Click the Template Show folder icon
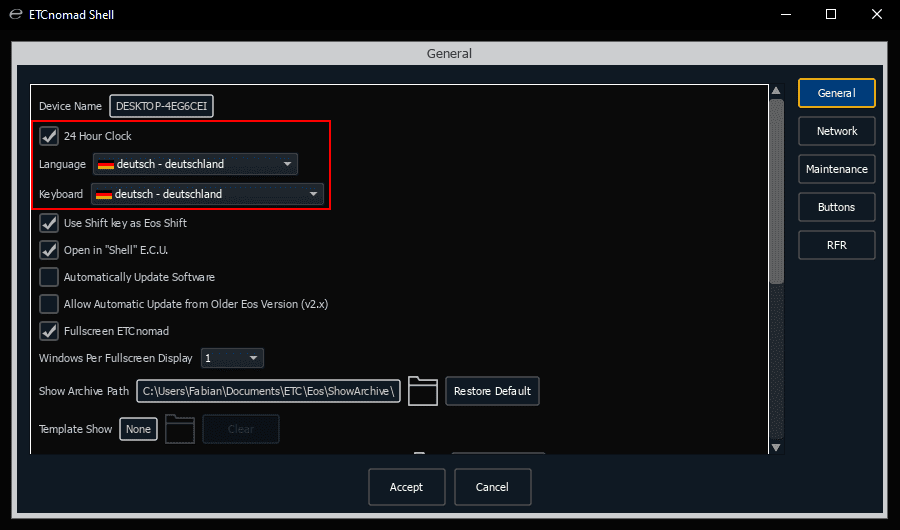 click(x=179, y=429)
